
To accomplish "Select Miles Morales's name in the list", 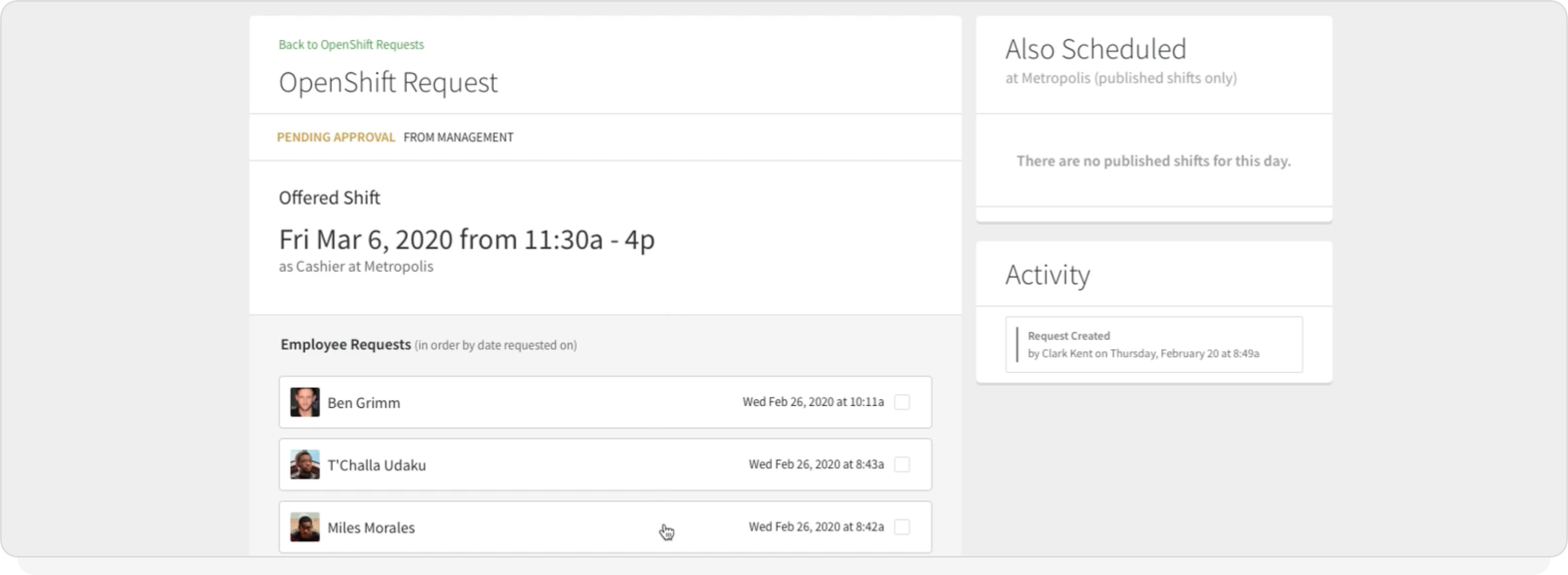I will point(371,527).
